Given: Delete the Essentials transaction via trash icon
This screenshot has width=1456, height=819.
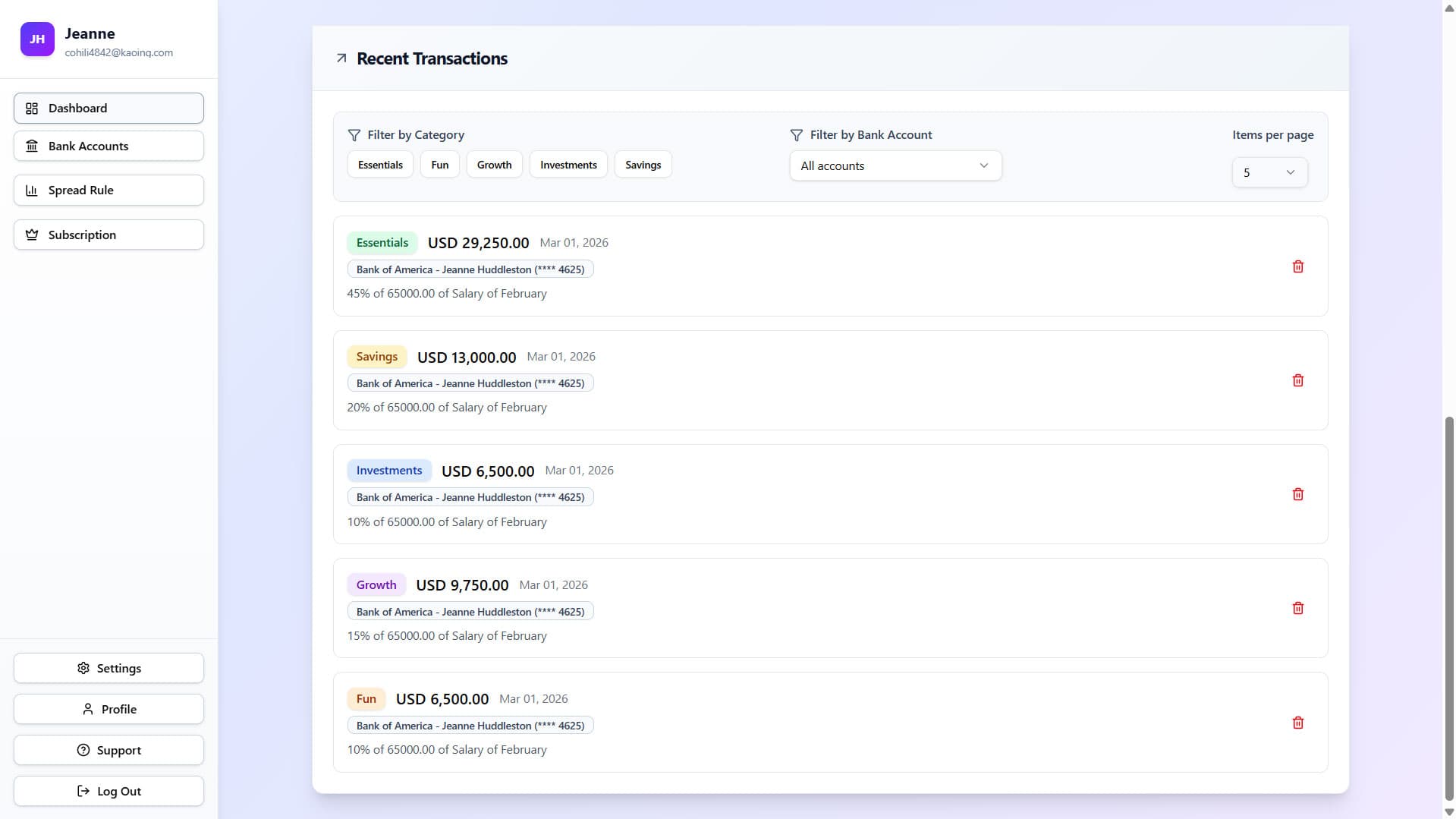Looking at the screenshot, I should [1297, 266].
